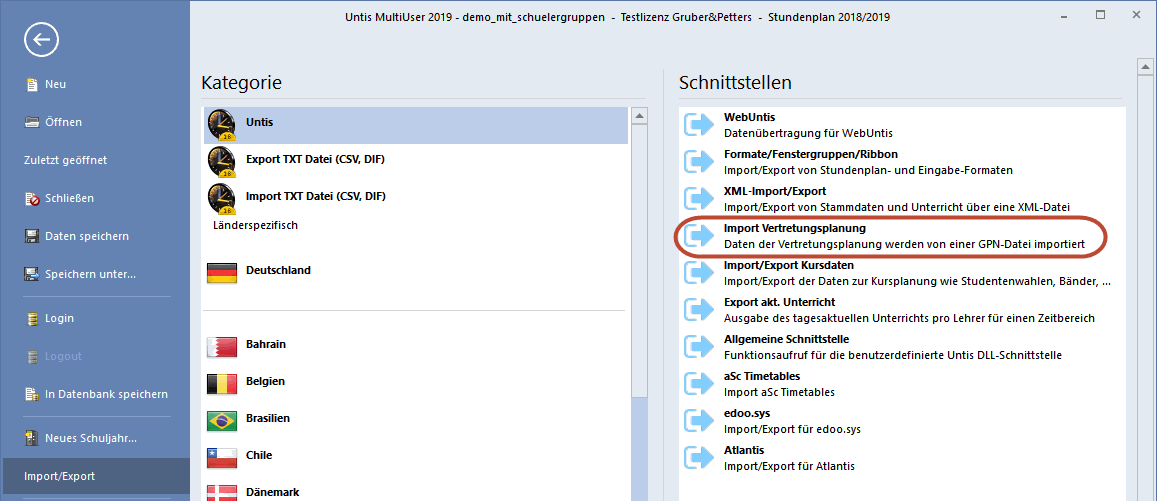The height and width of the screenshot is (501, 1157).
Task: Click the Kategorie list scrollbar thumb
Action: pyautogui.click(x=640, y=262)
